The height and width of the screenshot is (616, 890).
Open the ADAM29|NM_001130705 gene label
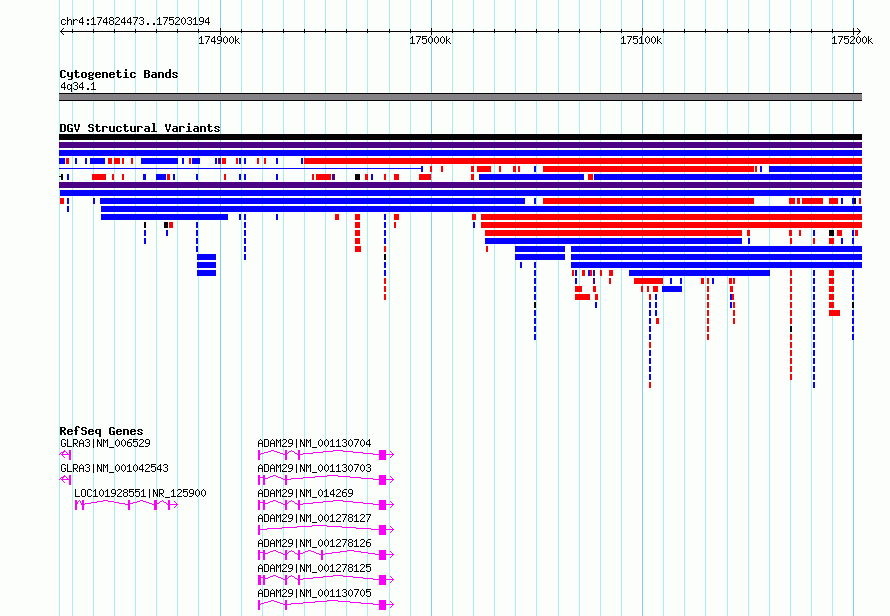coord(314,593)
